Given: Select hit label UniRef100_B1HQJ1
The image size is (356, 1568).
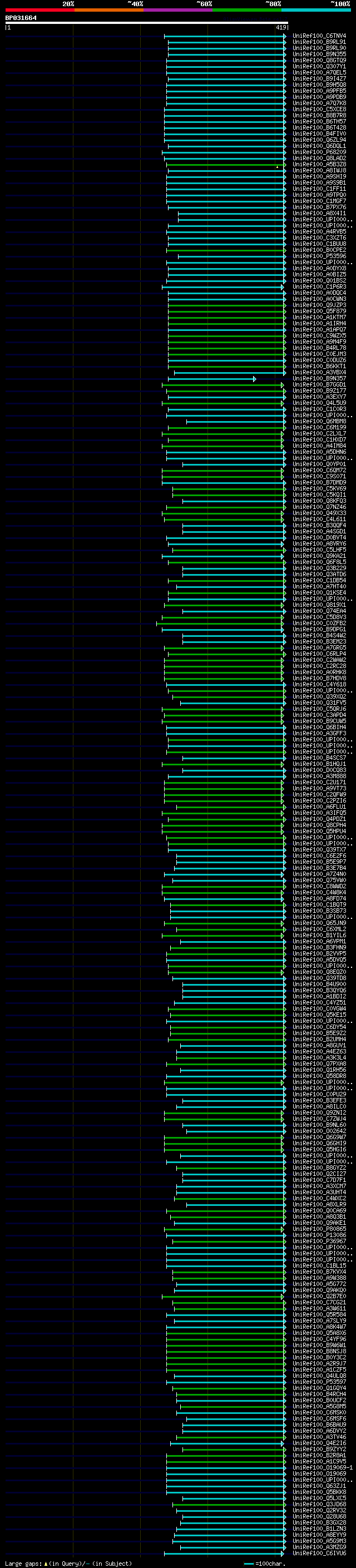Looking at the screenshot, I should pyautogui.click(x=319, y=764).
